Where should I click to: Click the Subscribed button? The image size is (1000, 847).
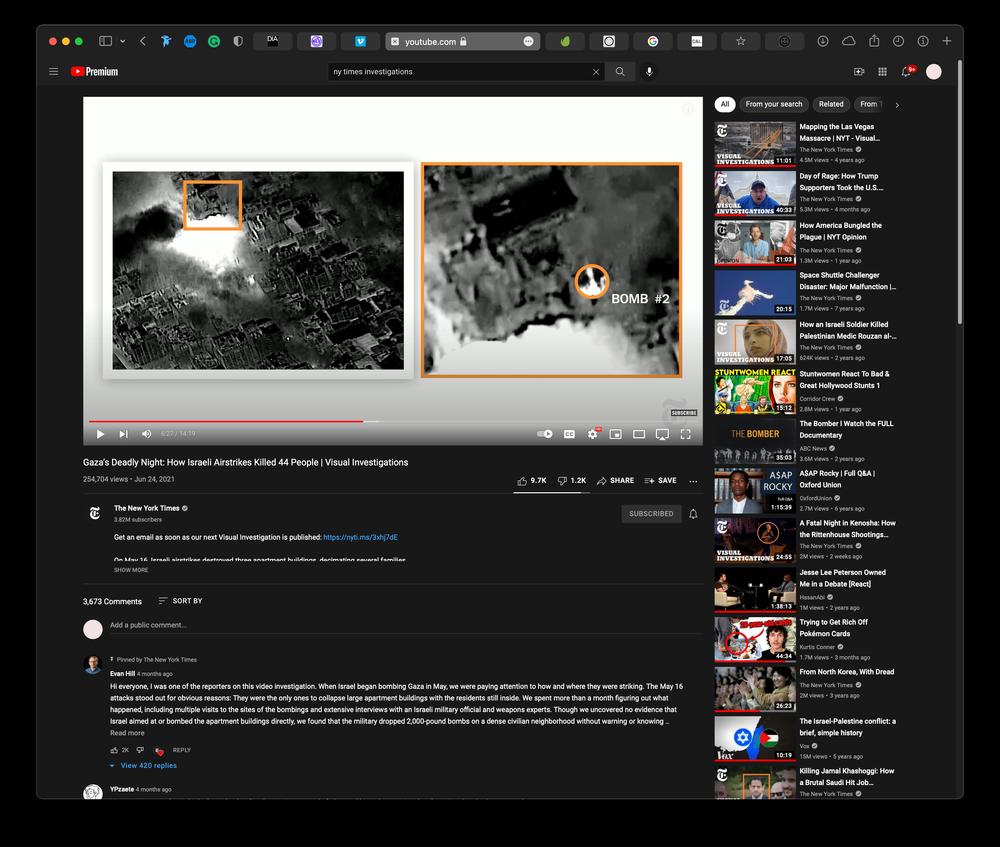[x=651, y=513]
